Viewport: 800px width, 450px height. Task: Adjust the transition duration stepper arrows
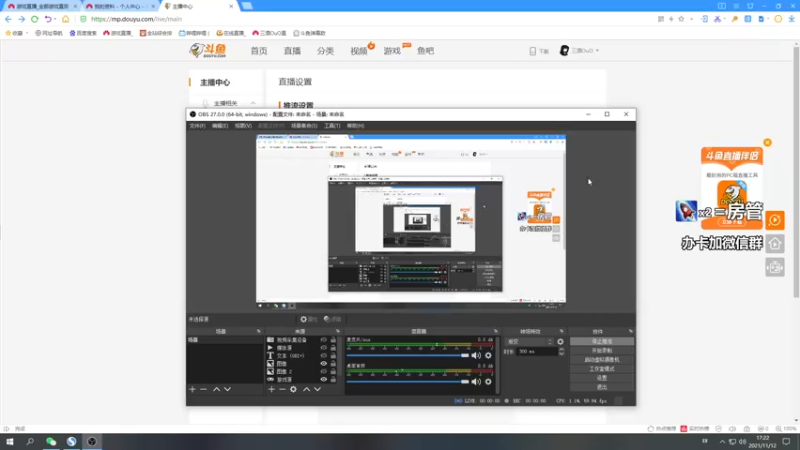tap(561, 352)
